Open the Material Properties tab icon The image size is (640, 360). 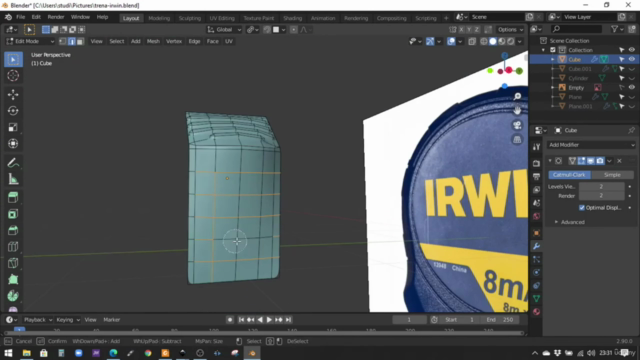click(536, 312)
